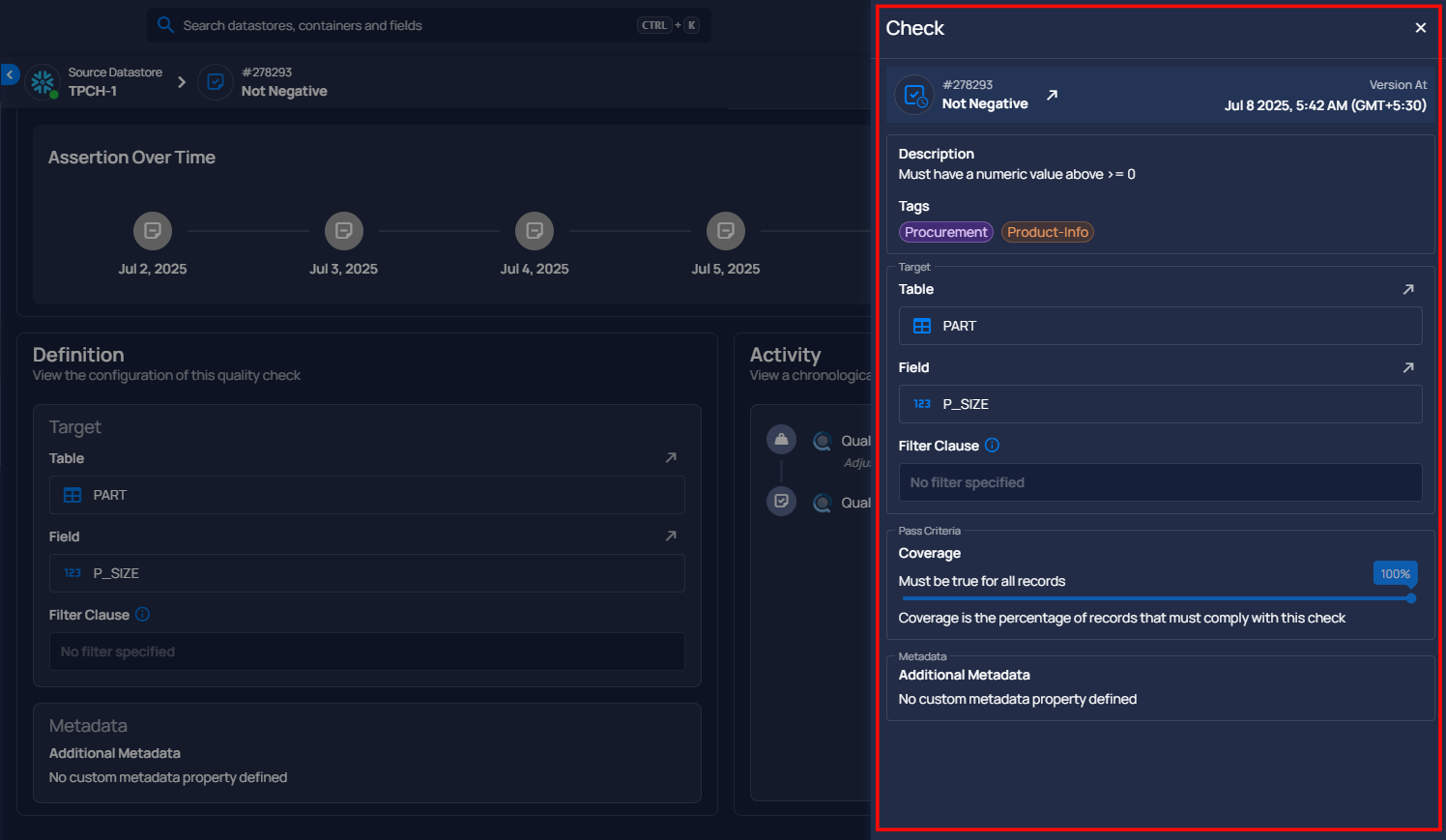The height and width of the screenshot is (840, 1446).
Task: Open the Field link arrow in the Check panel
Action: [1408, 367]
